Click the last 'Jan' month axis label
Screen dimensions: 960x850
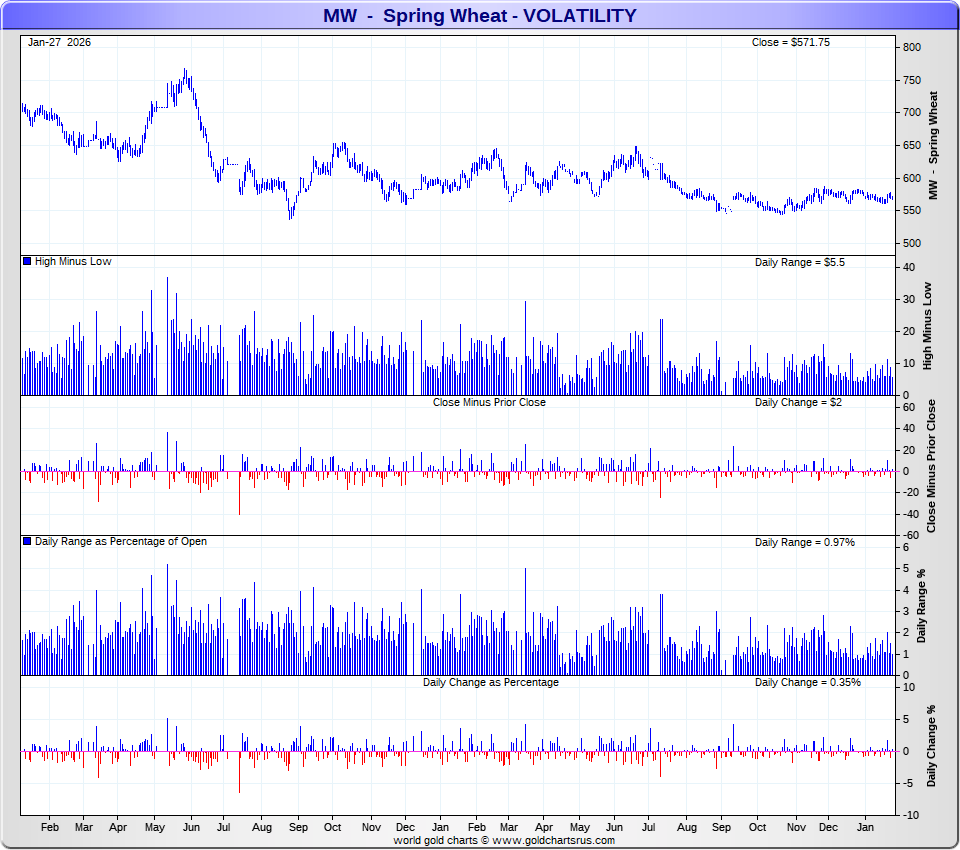(865, 827)
